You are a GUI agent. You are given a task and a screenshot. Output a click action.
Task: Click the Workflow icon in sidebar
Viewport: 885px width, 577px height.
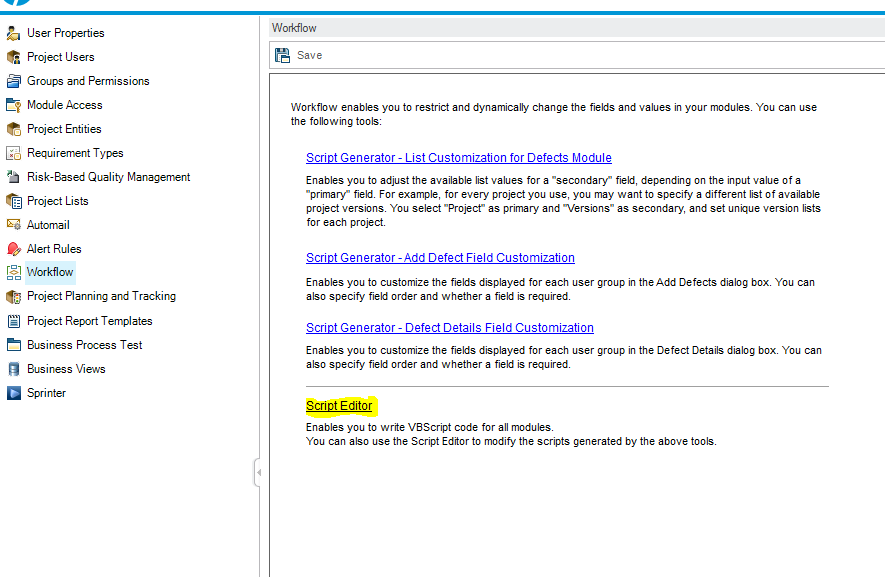[14, 273]
